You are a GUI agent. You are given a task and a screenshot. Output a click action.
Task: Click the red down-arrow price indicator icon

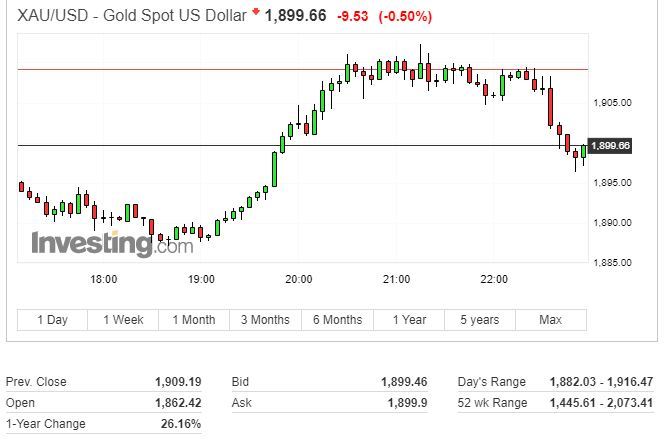(x=256, y=11)
